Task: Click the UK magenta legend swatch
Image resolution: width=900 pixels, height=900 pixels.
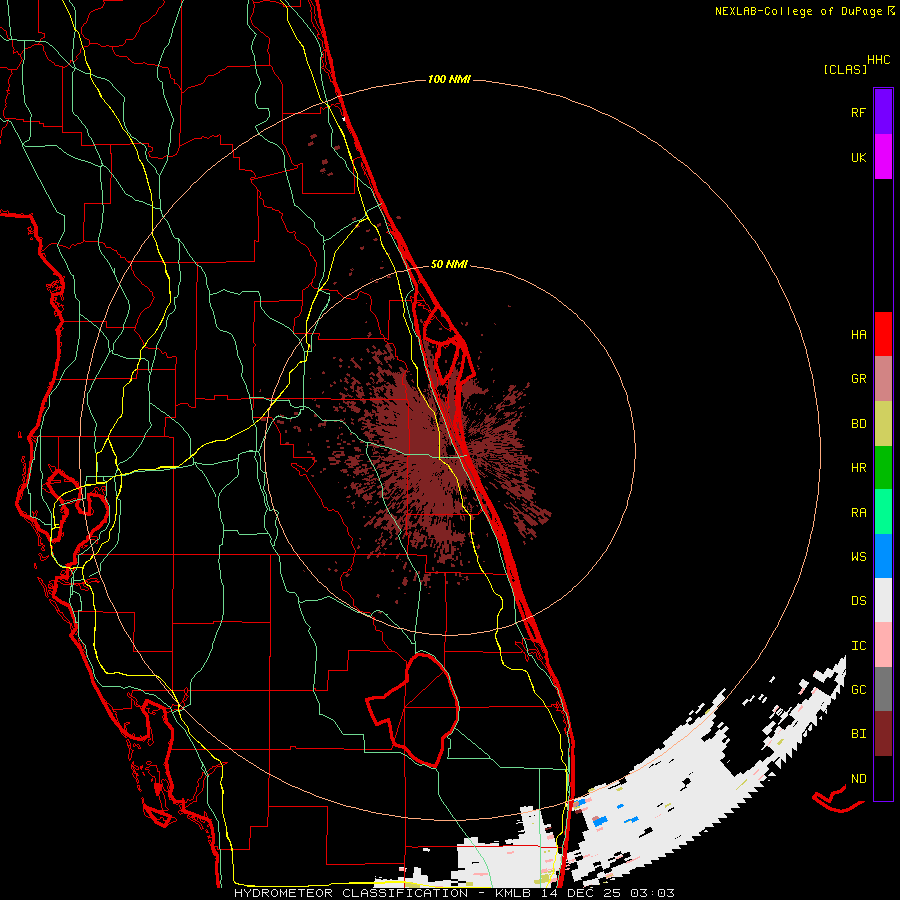Action: pos(883,157)
